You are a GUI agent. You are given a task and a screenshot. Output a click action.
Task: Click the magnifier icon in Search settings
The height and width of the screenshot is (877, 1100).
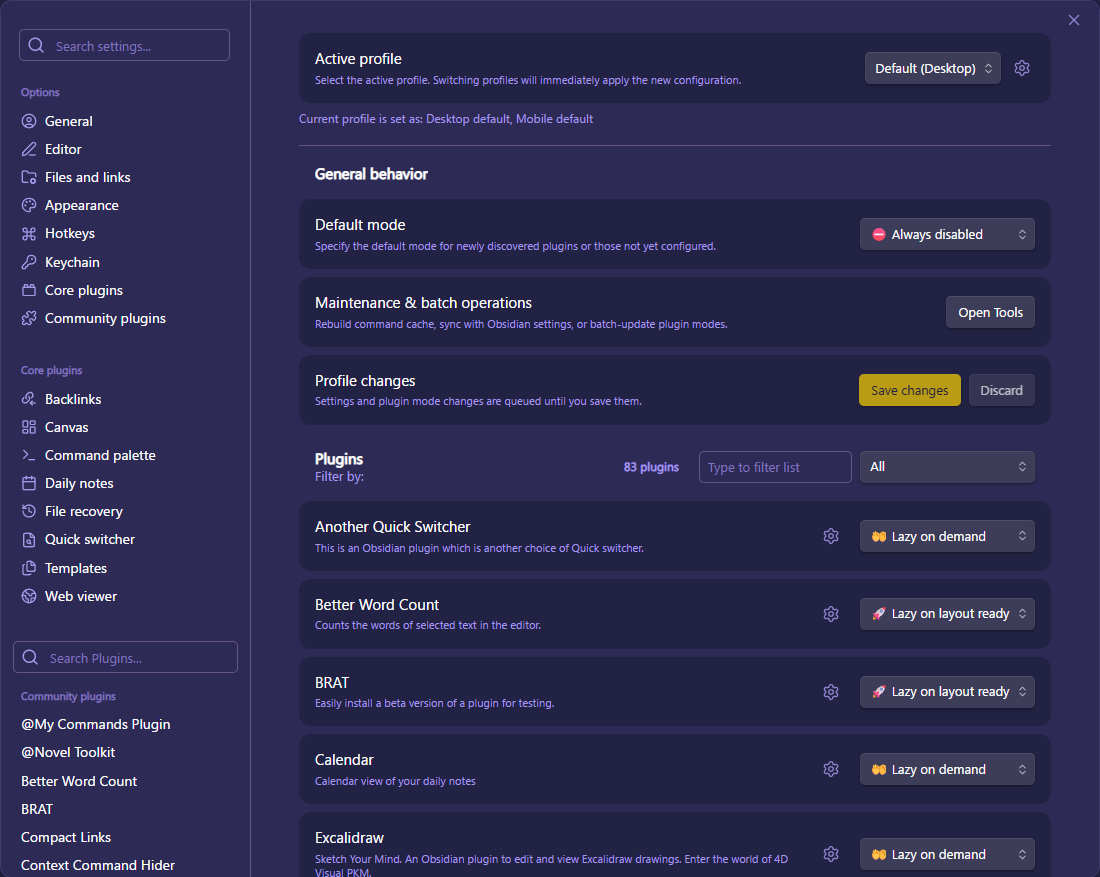pyautogui.click(x=36, y=46)
